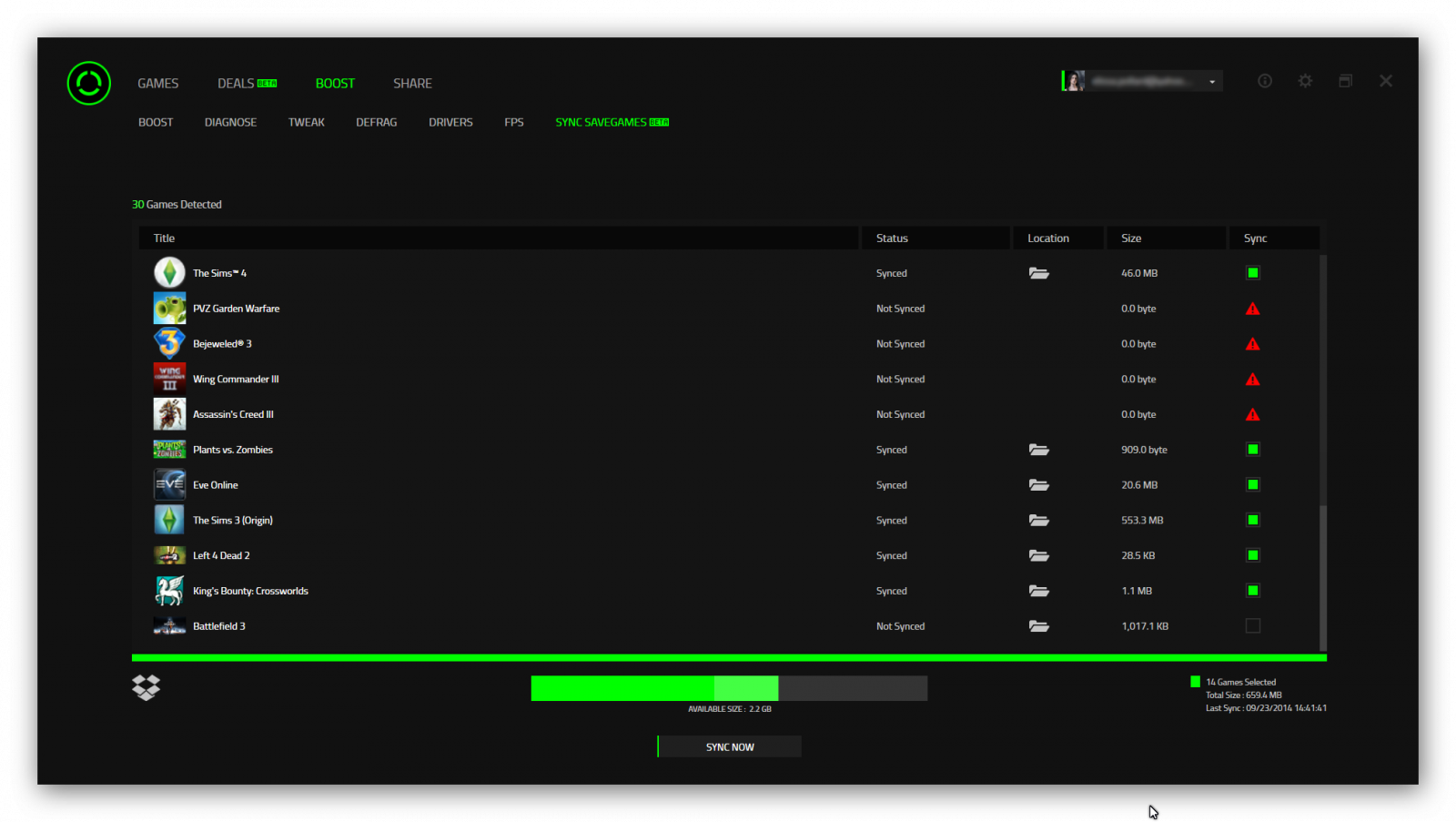Image resolution: width=1456 pixels, height=822 pixels.
Task: Open The Sims 3 (Origin) folder icon
Action: click(x=1038, y=521)
